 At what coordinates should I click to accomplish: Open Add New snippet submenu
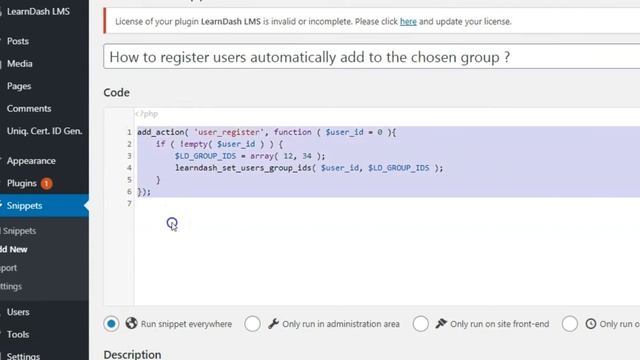point(14,249)
